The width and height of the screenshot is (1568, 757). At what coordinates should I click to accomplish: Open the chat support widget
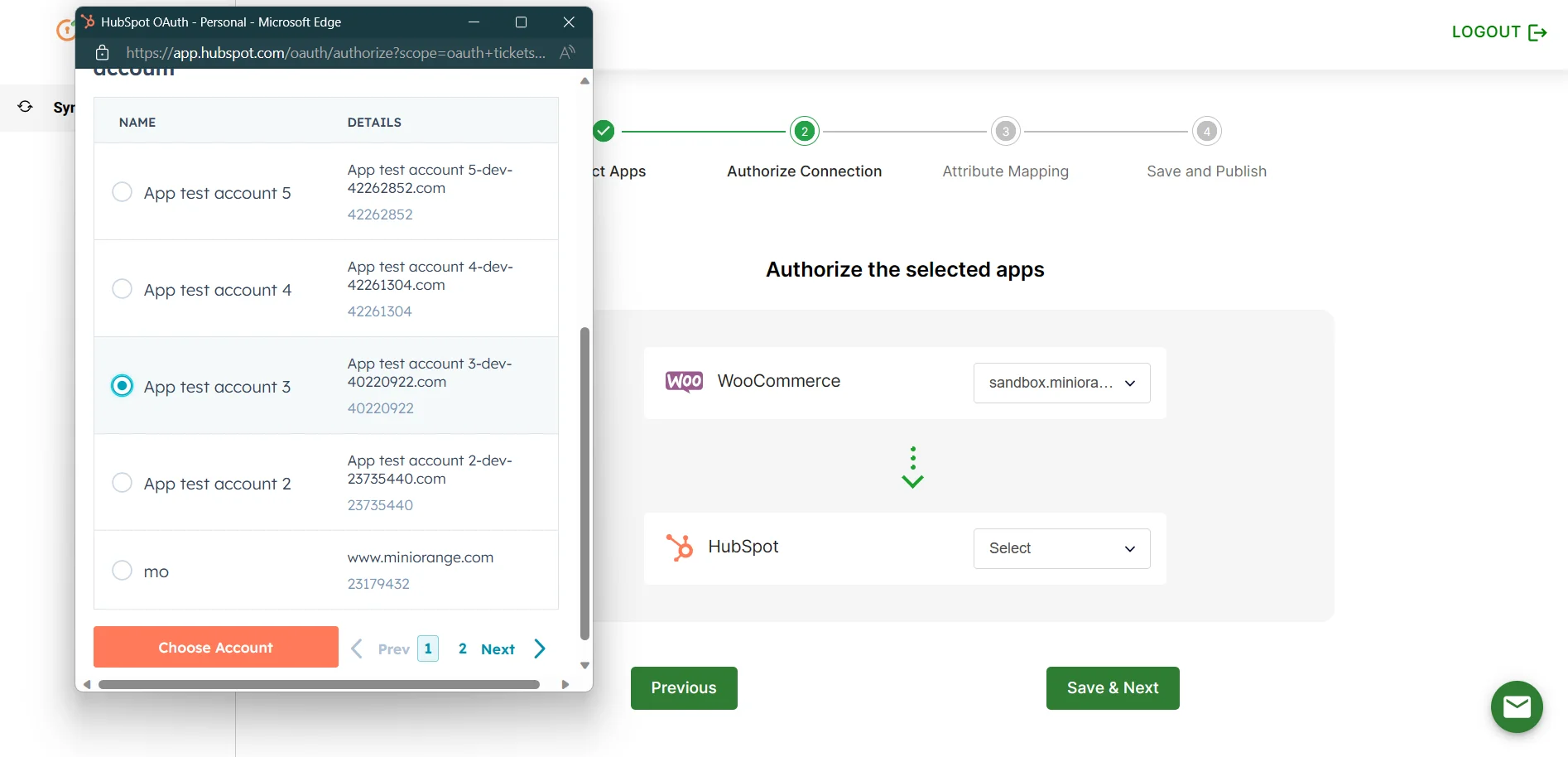tap(1517, 706)
